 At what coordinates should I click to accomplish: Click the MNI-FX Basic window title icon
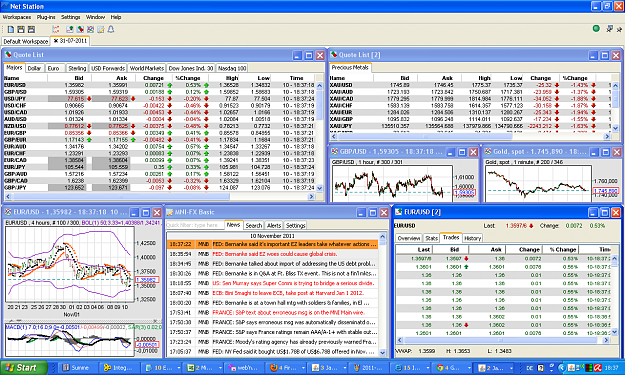(x=170, y=212)
